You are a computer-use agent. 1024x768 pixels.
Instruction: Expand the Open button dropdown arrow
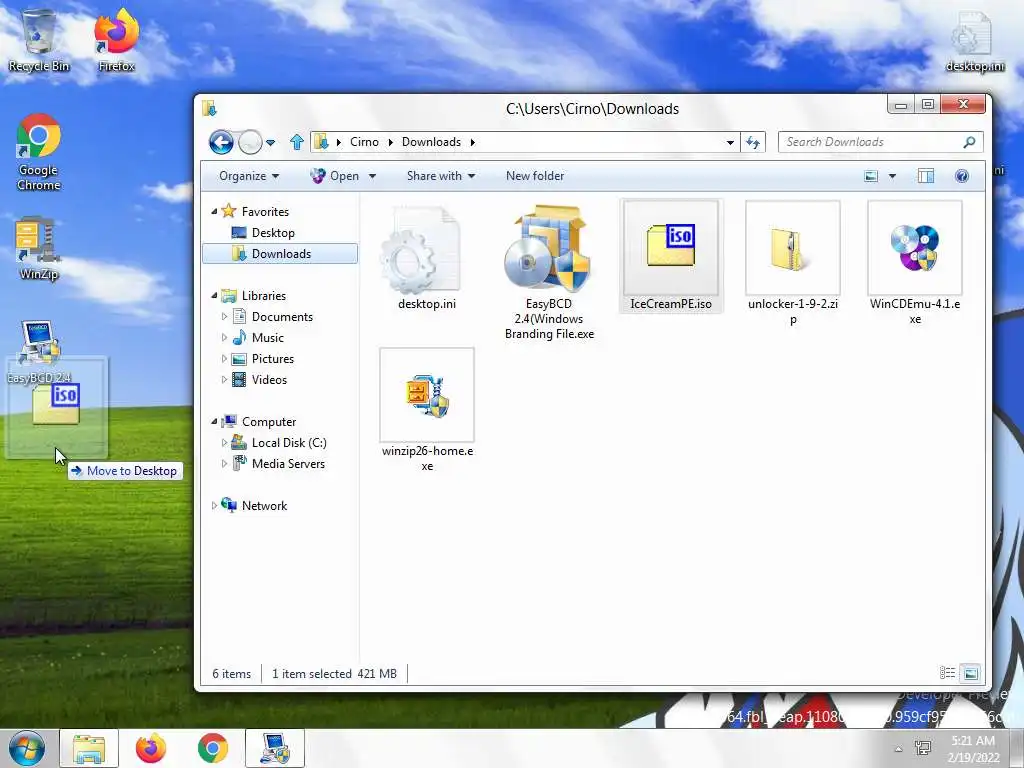pyautogui.click(x=372, y=176)
